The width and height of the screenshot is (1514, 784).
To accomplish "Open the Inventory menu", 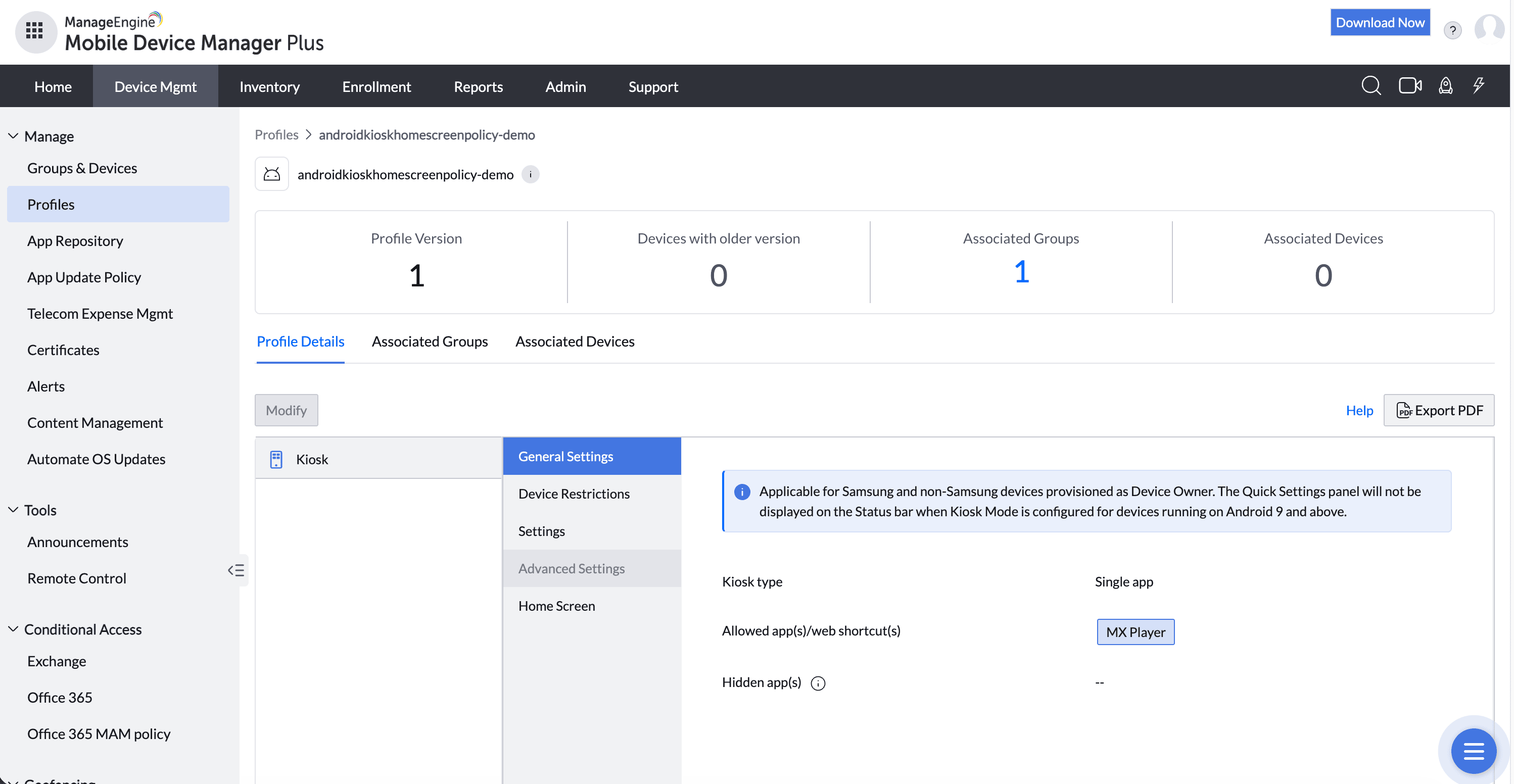I will click(269, 86).
